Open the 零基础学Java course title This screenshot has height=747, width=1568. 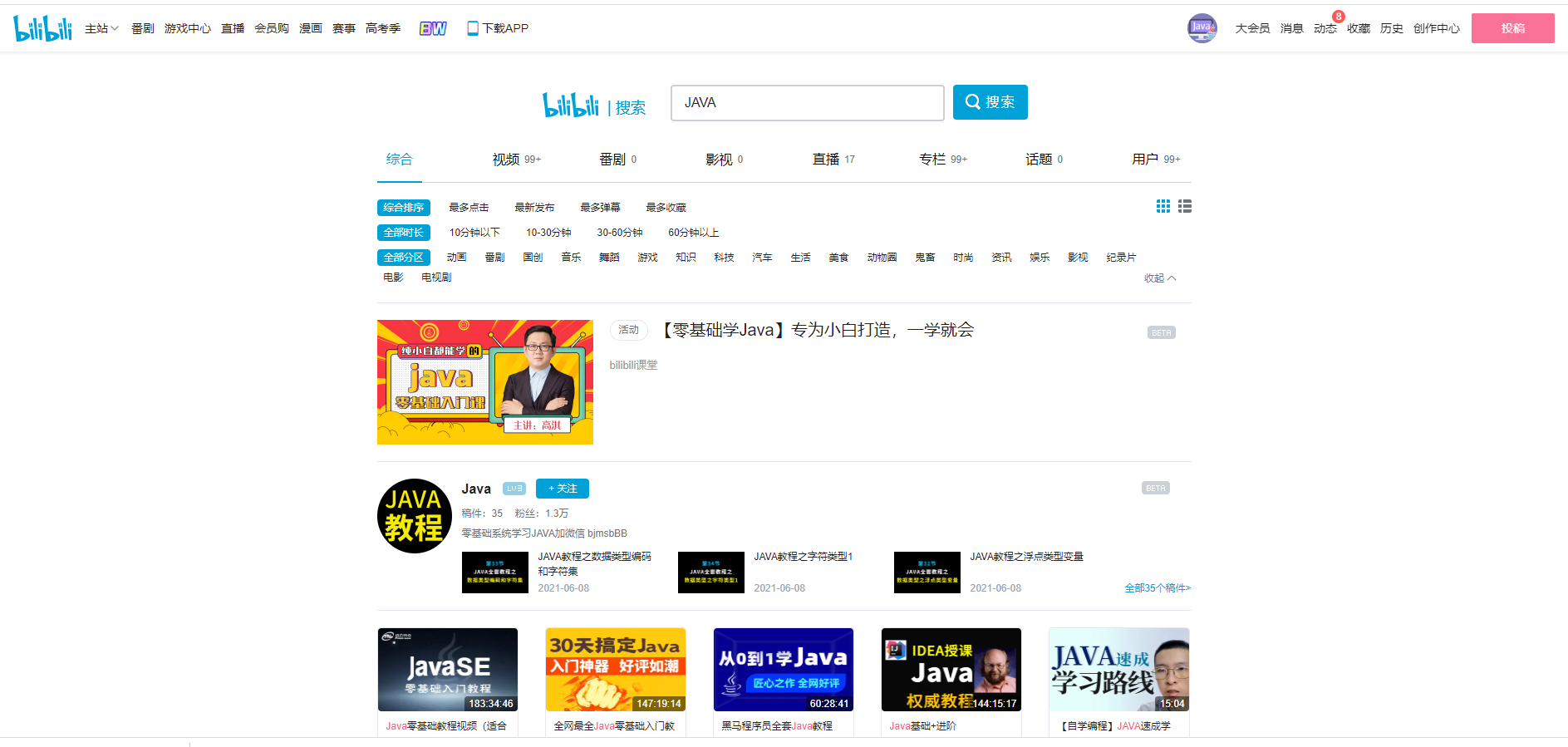816,330
